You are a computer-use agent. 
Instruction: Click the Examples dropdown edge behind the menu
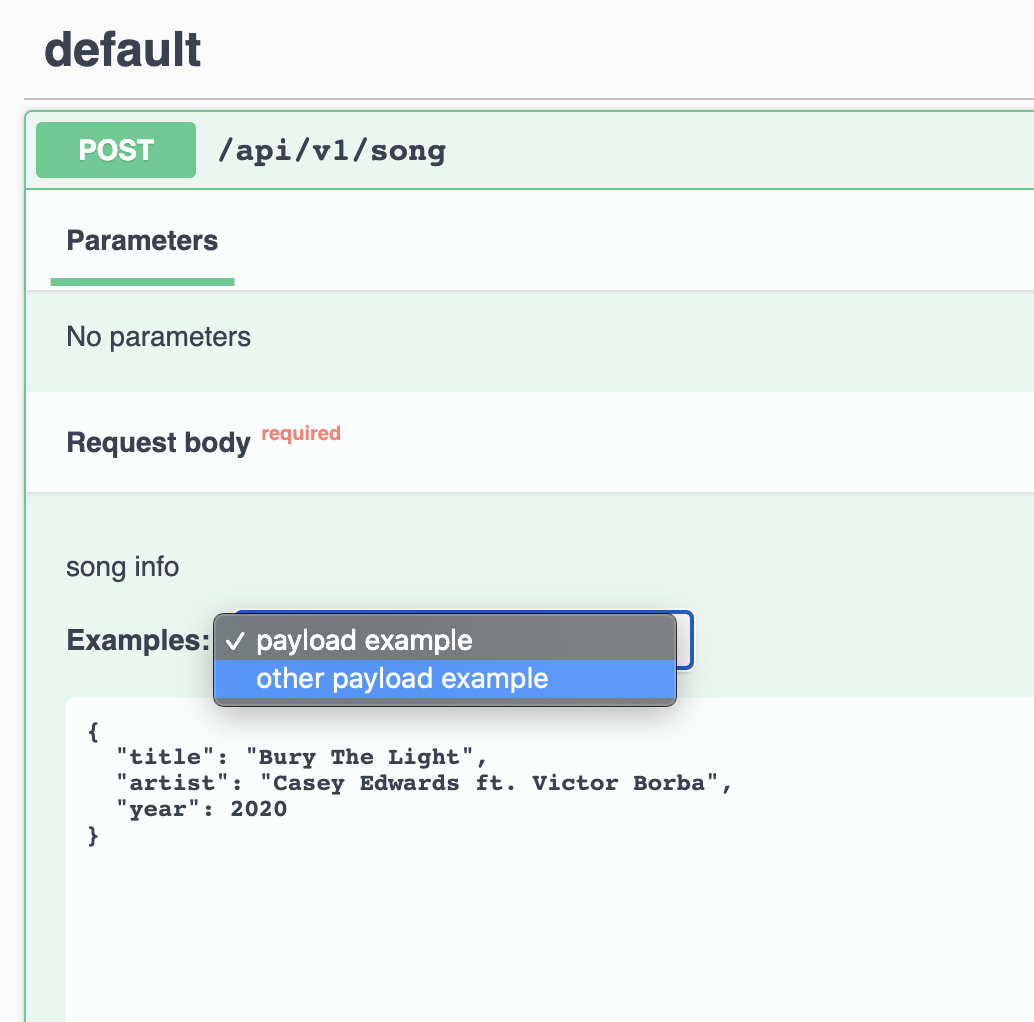685,640
